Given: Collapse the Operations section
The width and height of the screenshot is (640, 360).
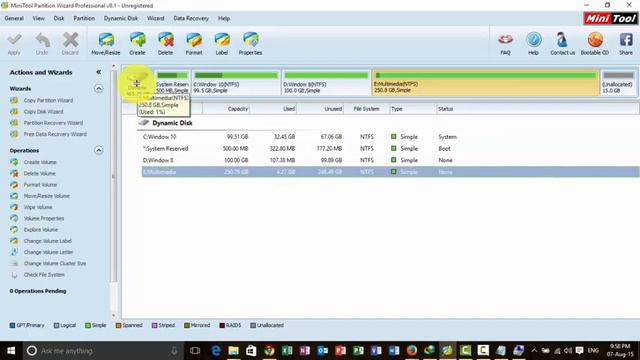Looking at the screenshot, I should click(x=98, y=150).
